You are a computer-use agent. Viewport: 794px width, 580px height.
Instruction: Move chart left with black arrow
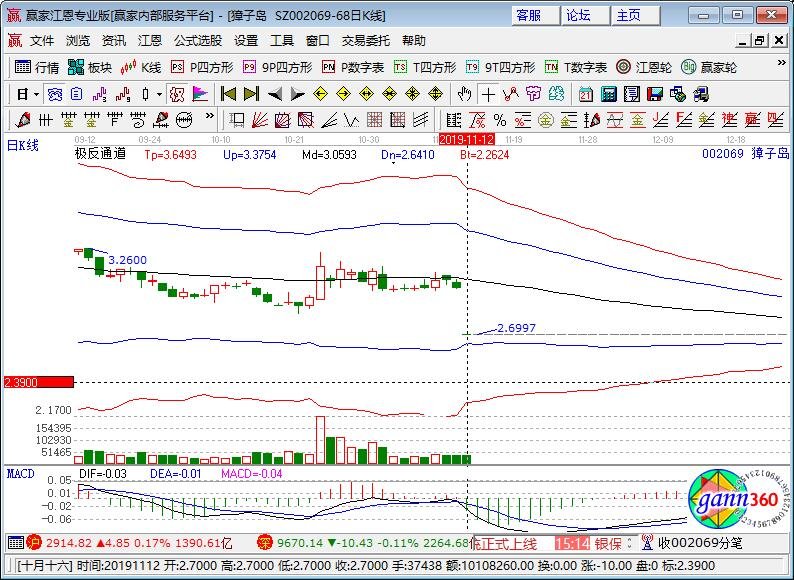[274, 94]
